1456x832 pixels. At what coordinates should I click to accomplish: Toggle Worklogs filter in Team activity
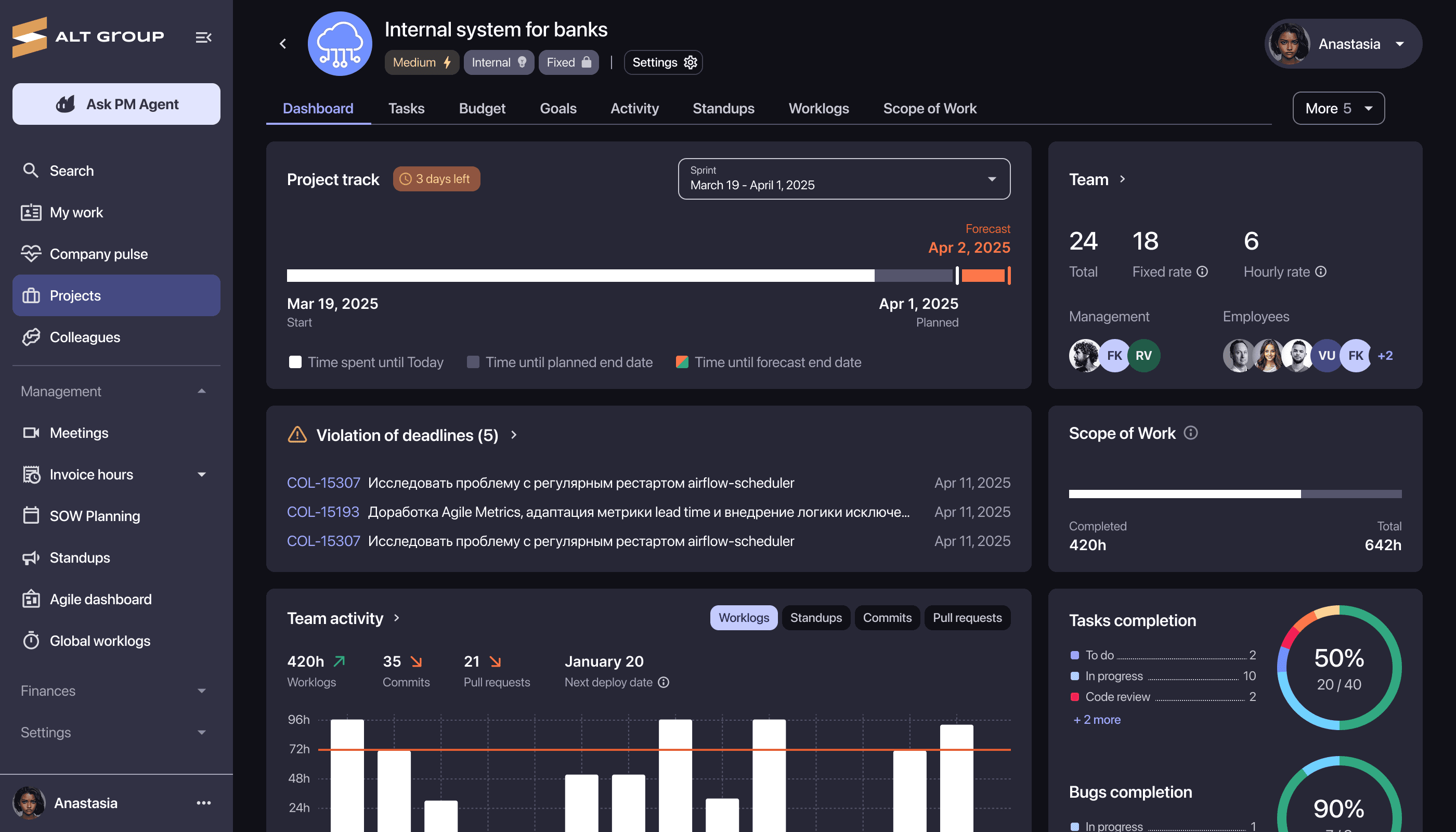(x=744, y=618)
